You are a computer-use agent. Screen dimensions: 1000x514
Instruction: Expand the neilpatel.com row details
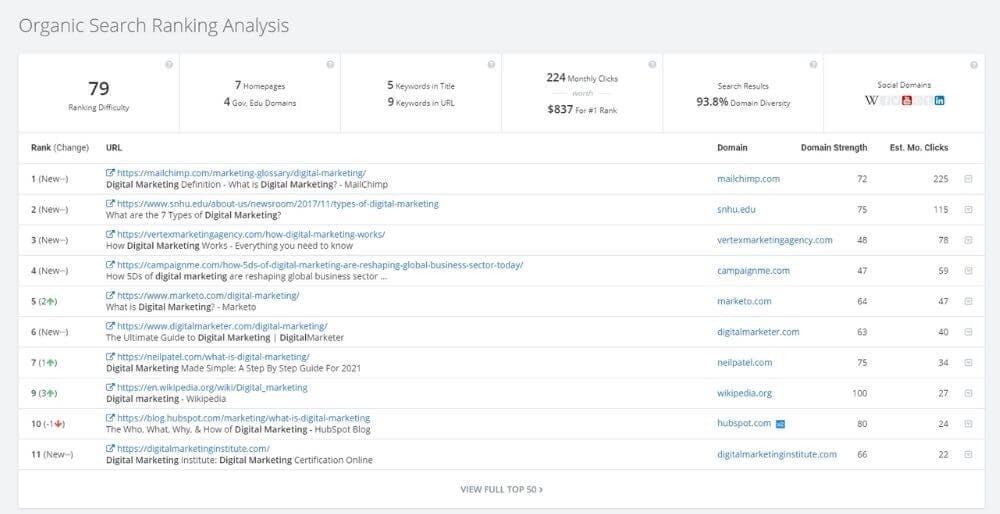pyautogui.click(x=968, y=362)
